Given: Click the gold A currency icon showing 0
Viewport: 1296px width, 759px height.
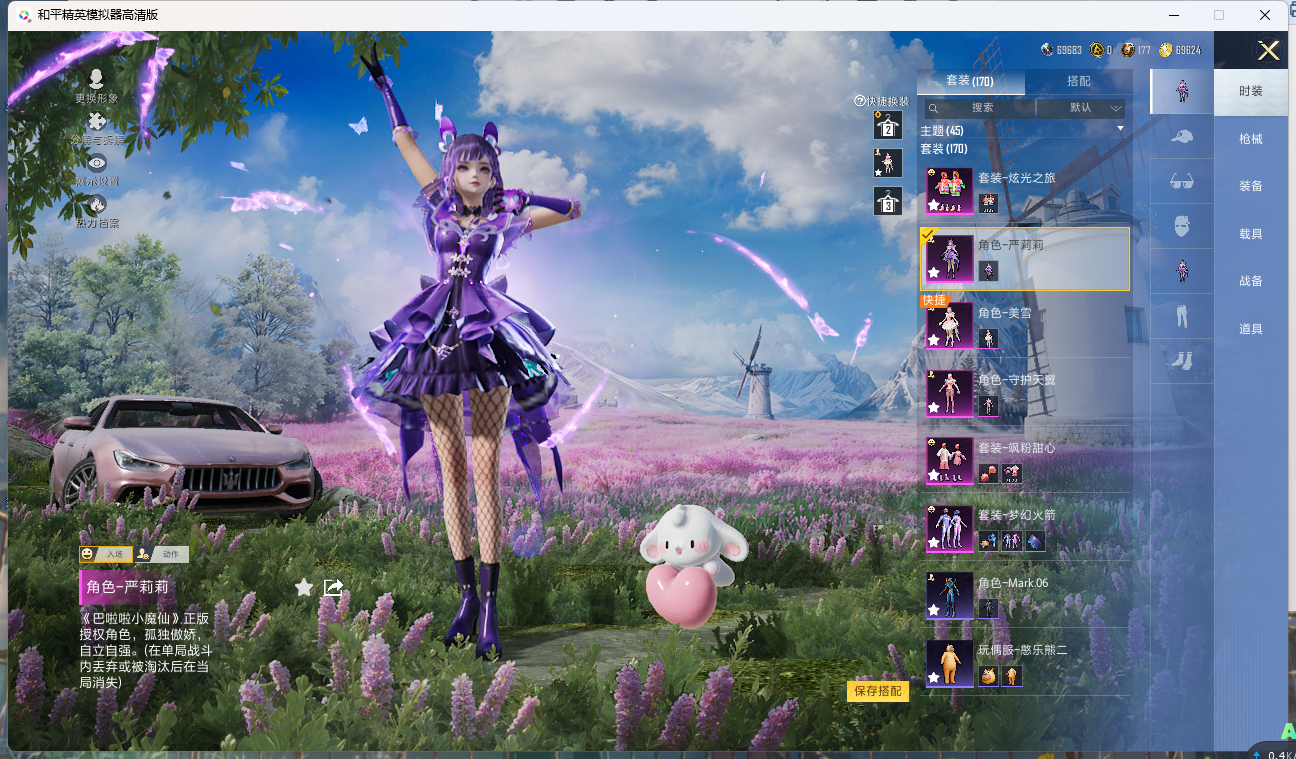Looking at the screenshot, I should 1097,49.
